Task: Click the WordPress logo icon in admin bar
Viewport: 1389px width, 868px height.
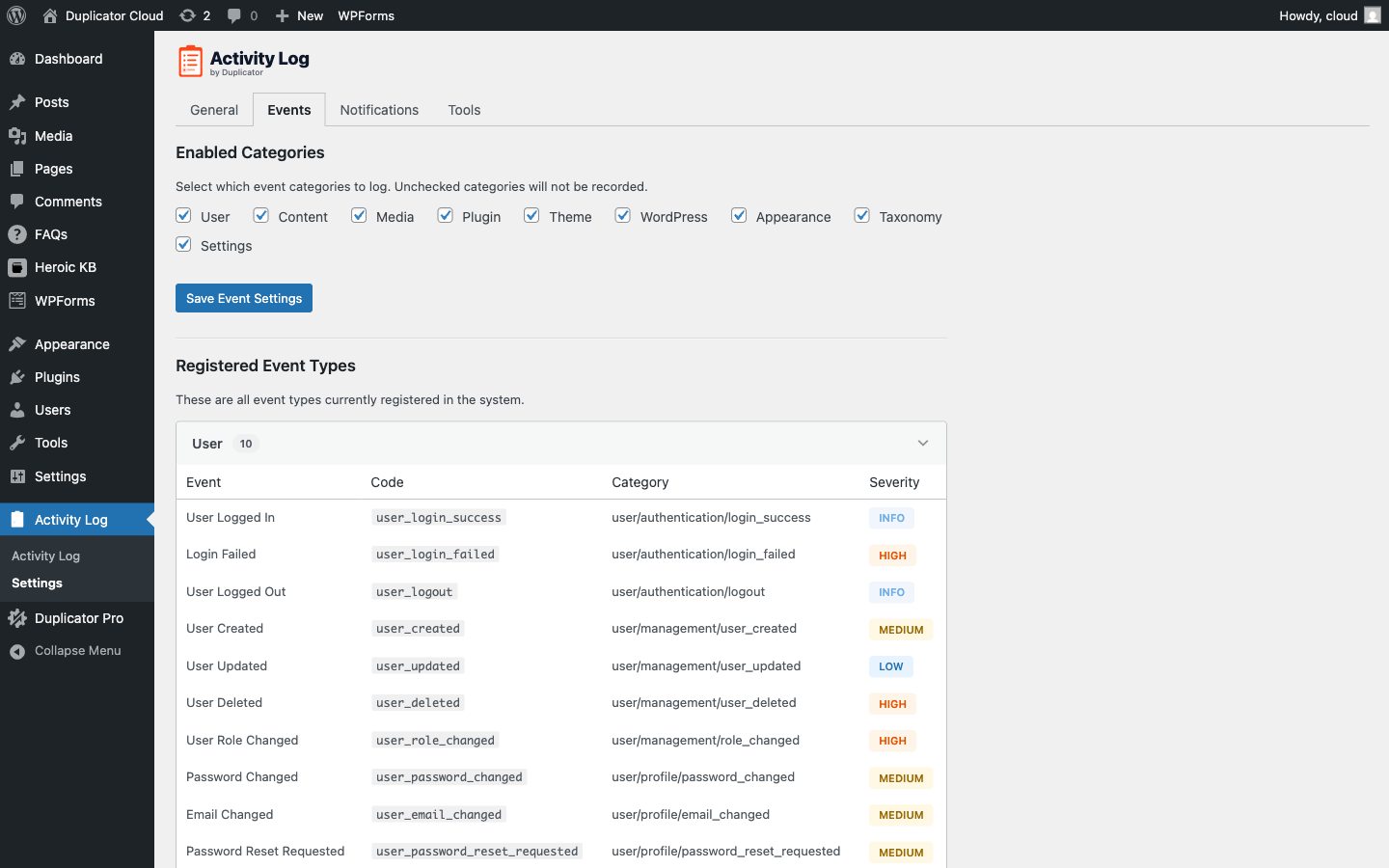Action: pyautogui.click(x=16, y=15)
